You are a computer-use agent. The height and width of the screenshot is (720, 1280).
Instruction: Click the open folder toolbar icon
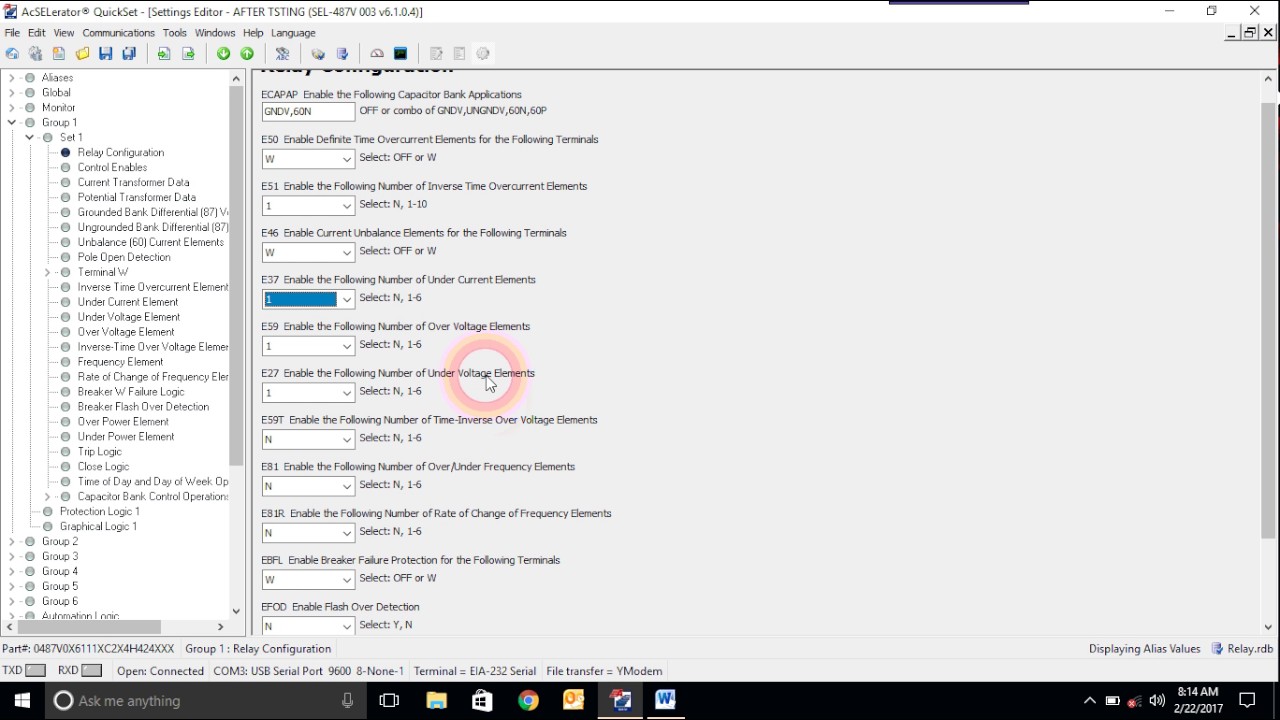click(x=82, y=54)
